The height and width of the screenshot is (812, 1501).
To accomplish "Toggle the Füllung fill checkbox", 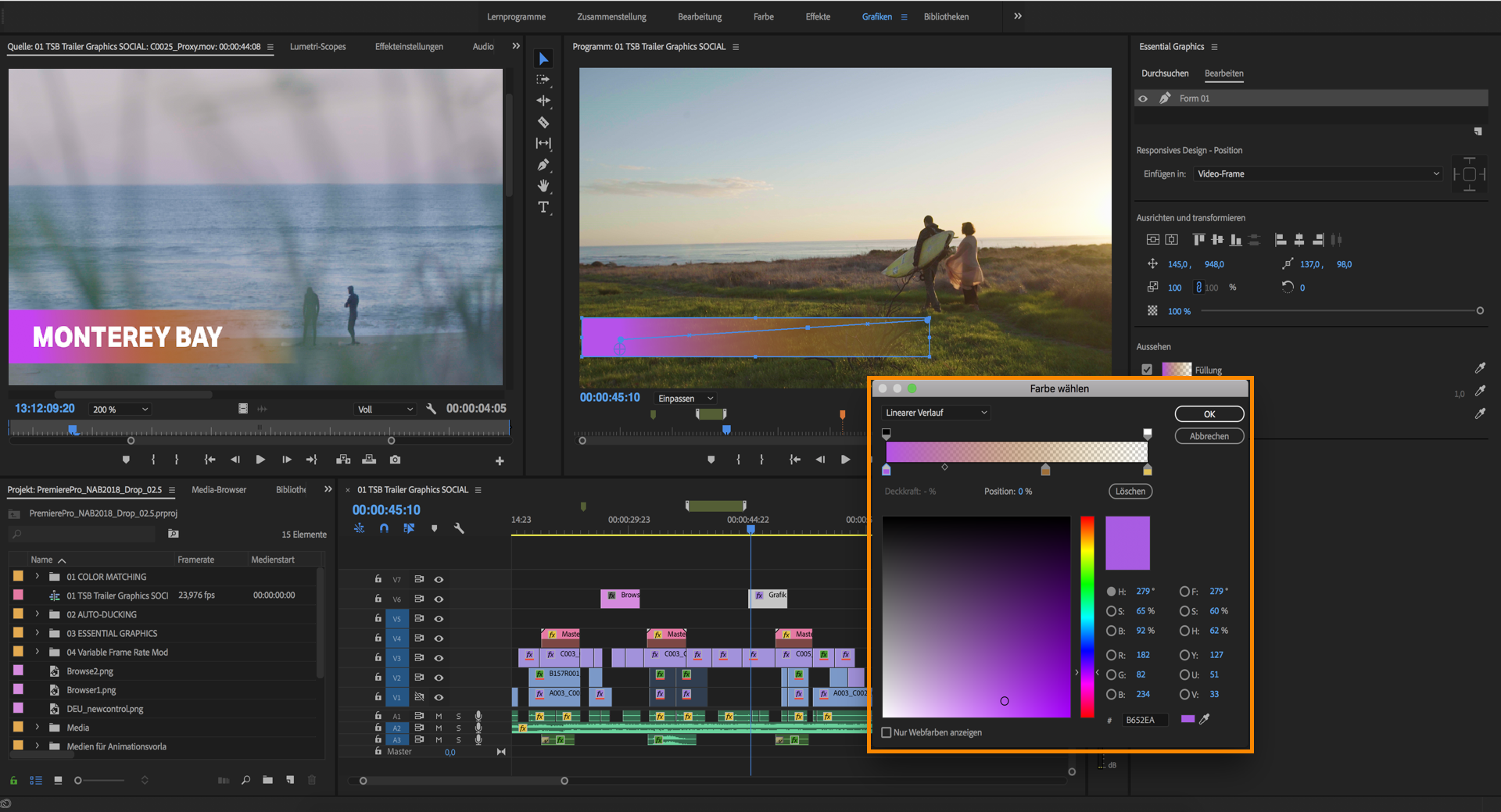I will (x=1147, y=370).
